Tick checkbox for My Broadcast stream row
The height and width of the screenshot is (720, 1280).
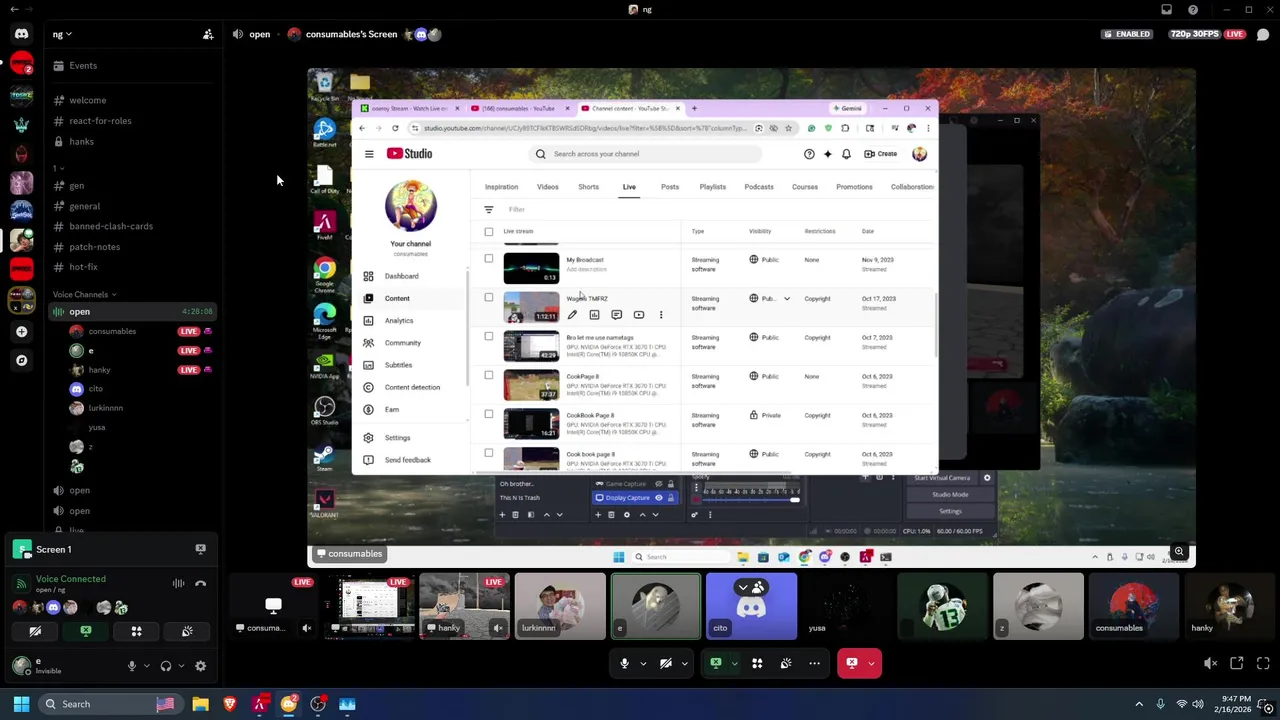point(489,259)
